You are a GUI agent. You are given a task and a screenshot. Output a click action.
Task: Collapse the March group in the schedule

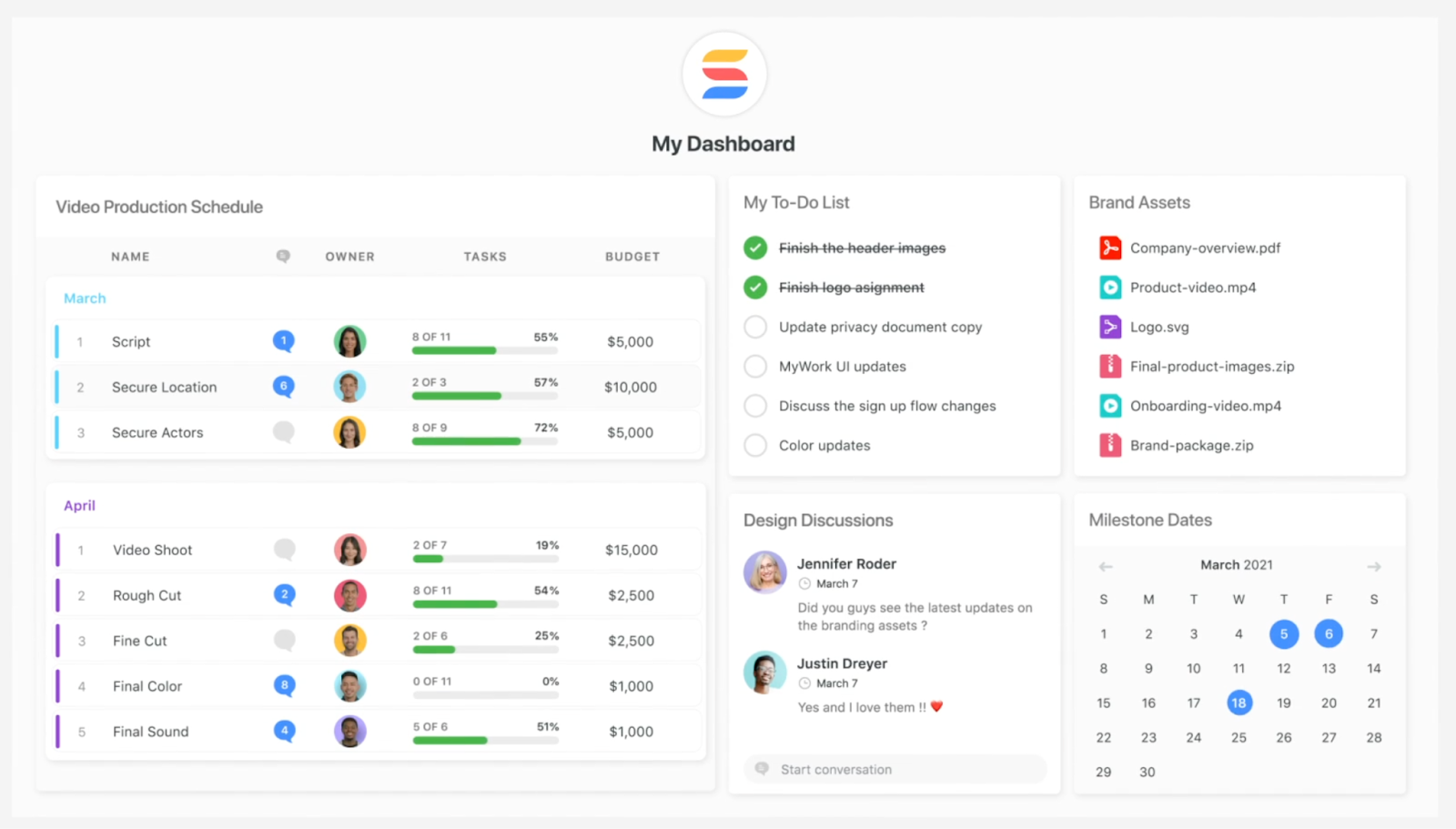click(85, 298)
